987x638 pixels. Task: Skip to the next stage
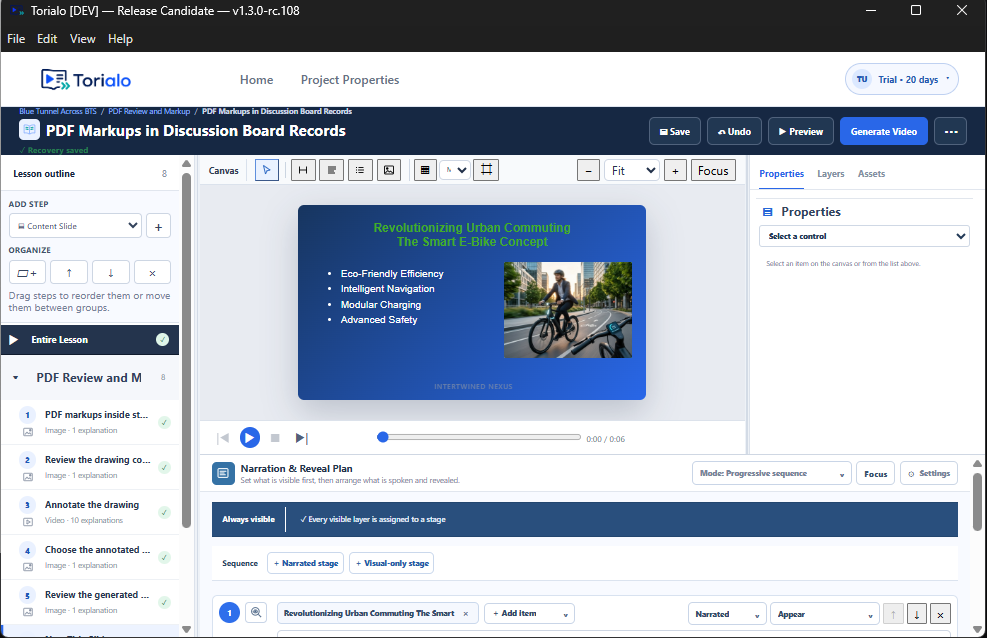click(302, 438)
